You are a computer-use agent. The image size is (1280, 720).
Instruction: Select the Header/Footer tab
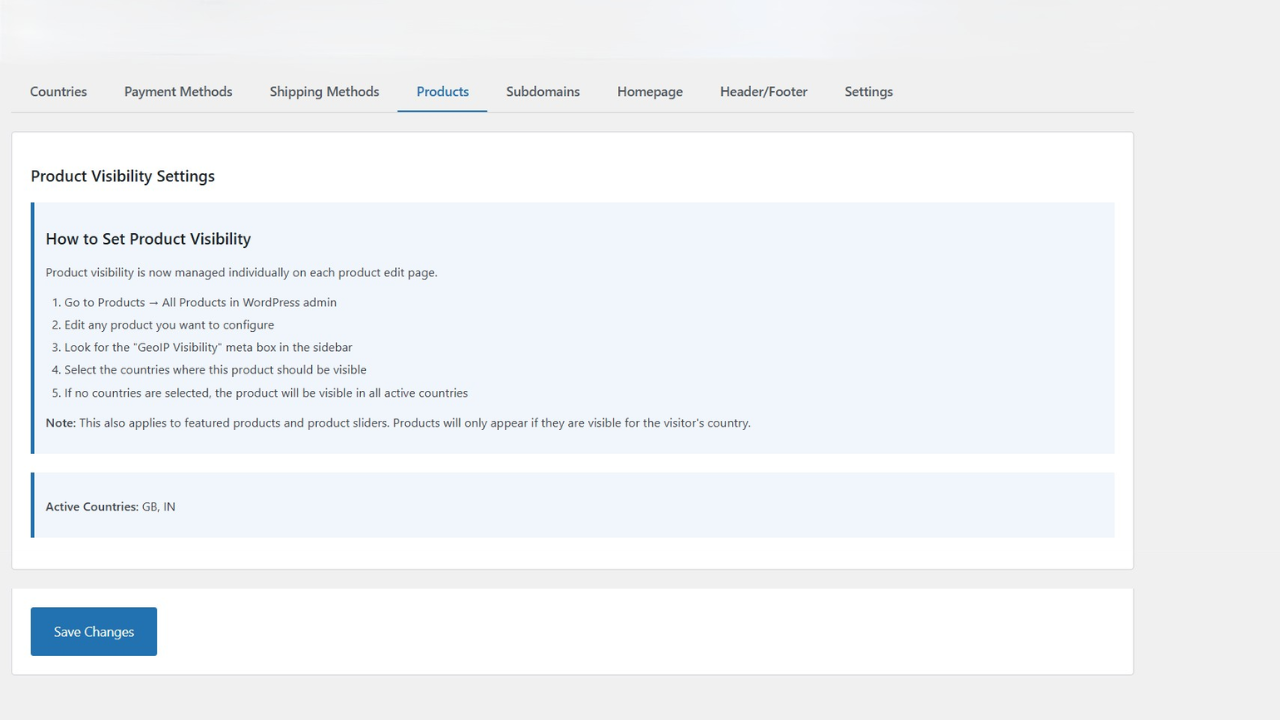coord(763,91)
